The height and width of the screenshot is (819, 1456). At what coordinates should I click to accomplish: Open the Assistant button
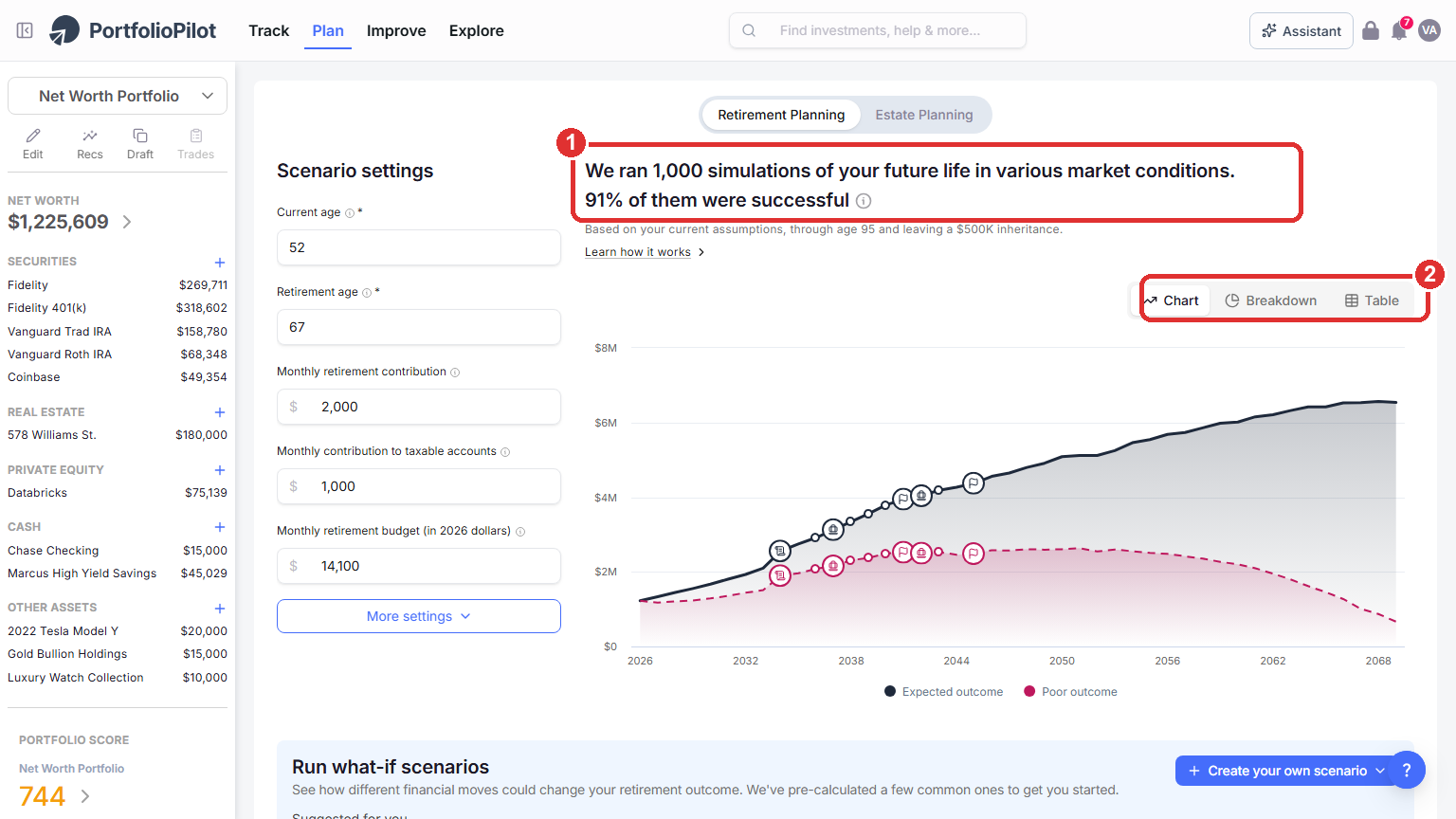[x=1301, y=30]
